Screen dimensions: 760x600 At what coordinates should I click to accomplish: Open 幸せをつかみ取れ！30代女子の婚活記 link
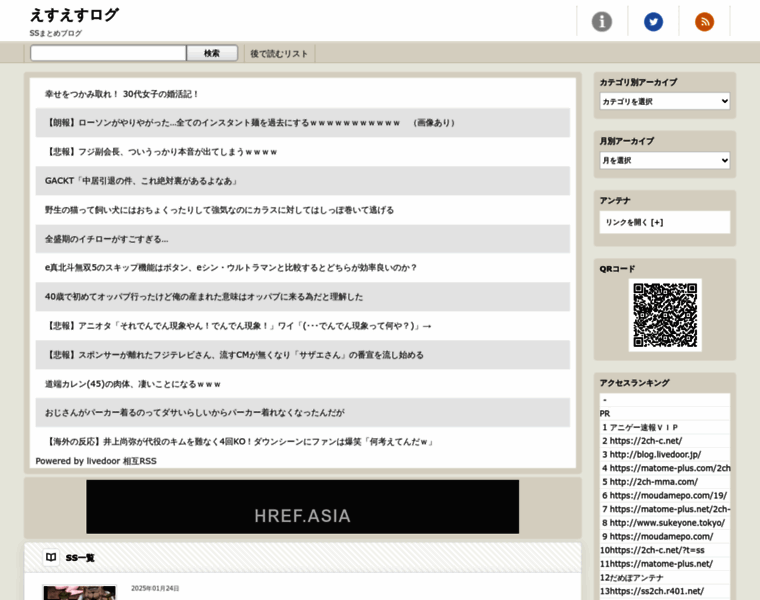click(121, 94)
